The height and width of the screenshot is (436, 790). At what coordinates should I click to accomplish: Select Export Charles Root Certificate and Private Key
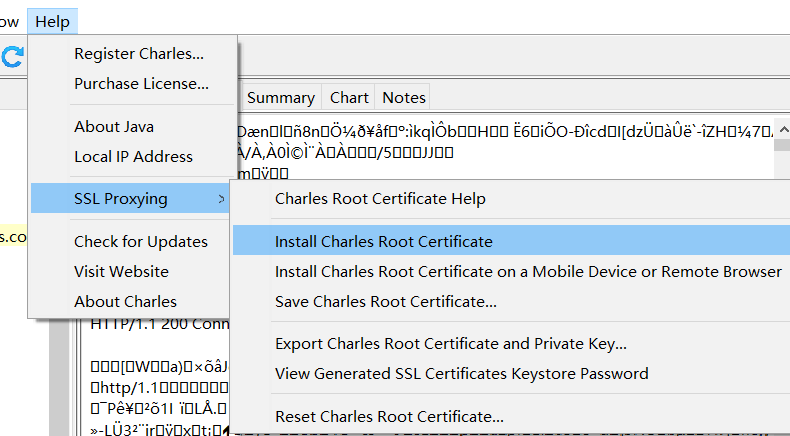coord(511,344)
